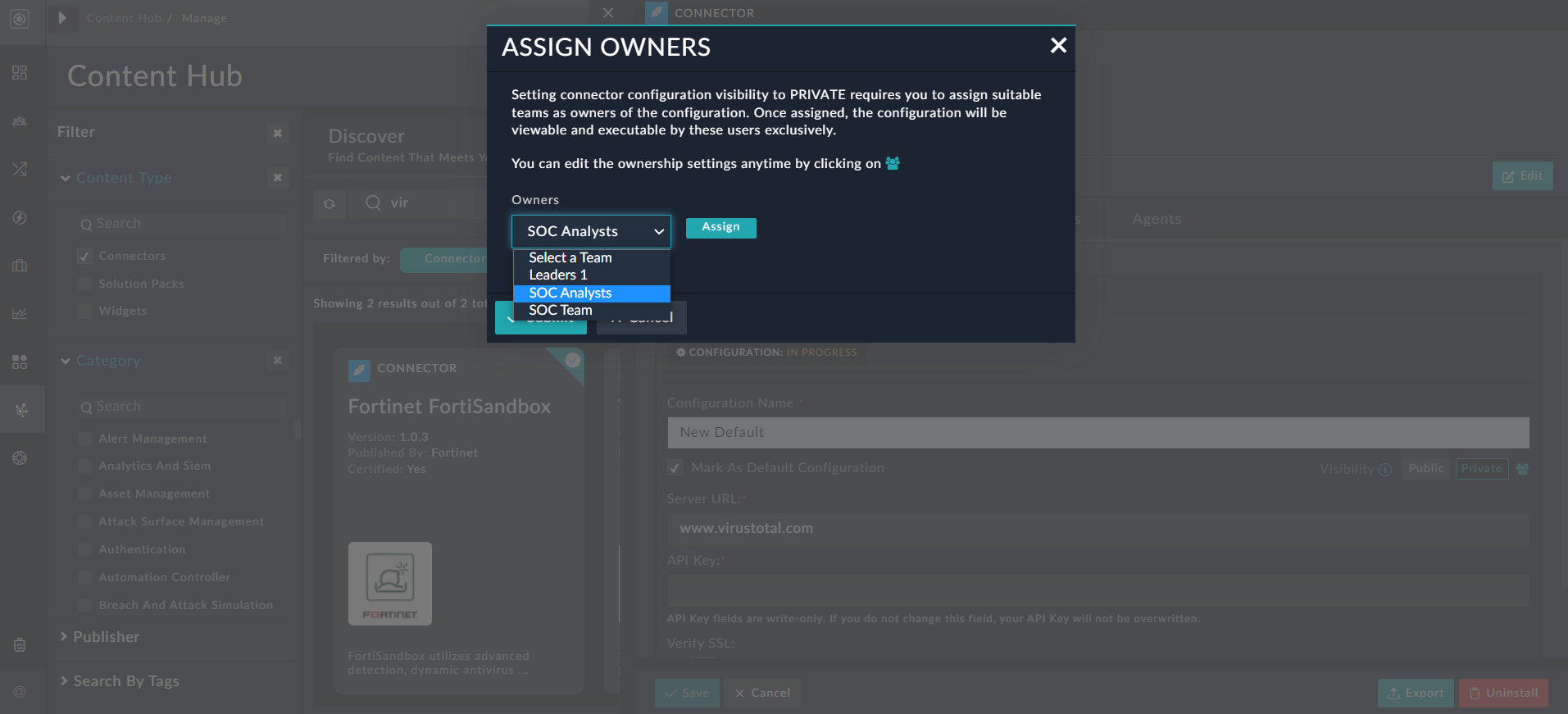Click the Export button
This screenshot has width=1568, height=714.
[1416, 693]
